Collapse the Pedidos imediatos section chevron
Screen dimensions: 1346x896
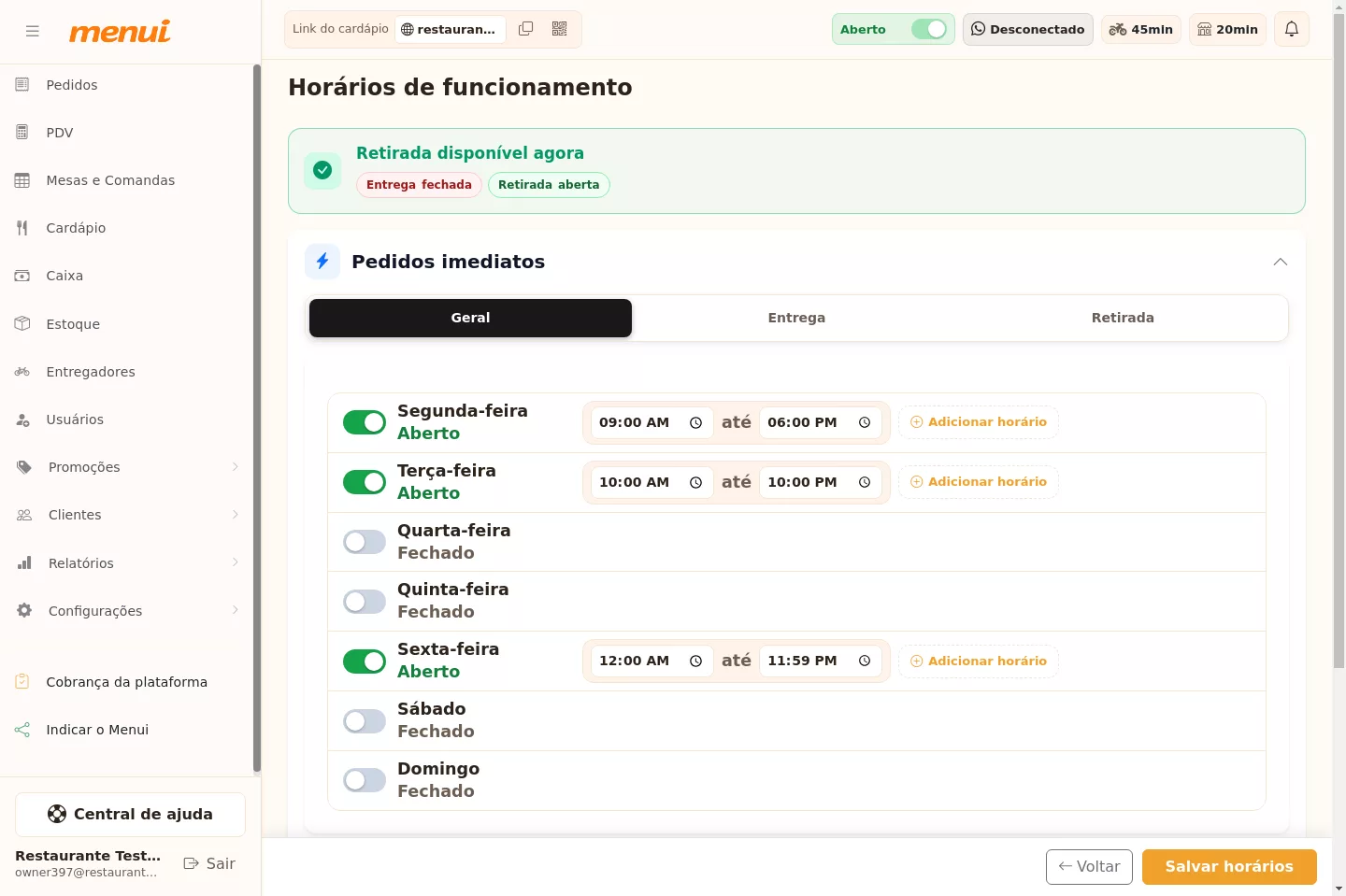tap(1281, 262)
